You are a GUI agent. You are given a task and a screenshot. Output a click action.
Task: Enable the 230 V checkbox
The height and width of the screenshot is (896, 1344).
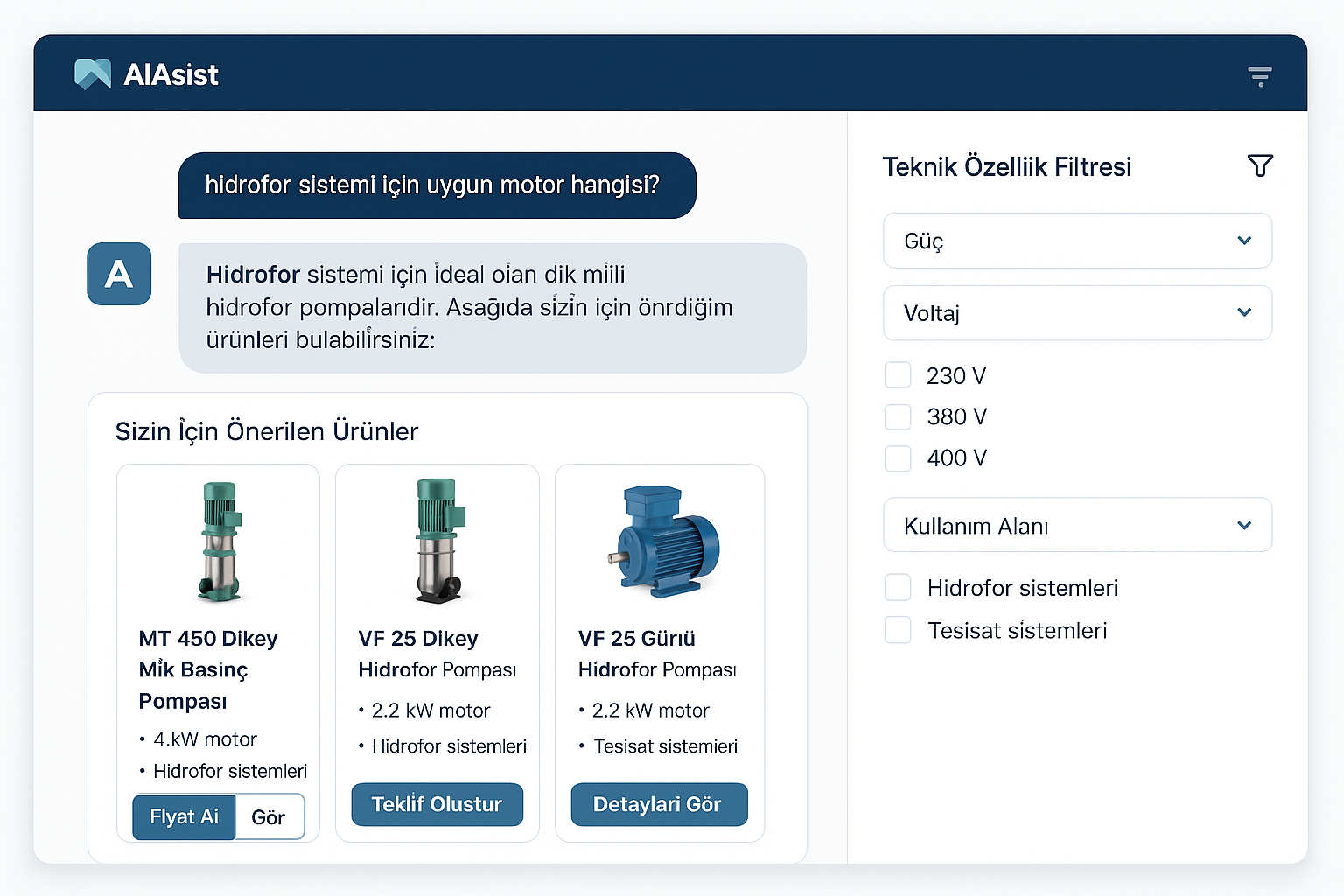(x=898, y=375)
